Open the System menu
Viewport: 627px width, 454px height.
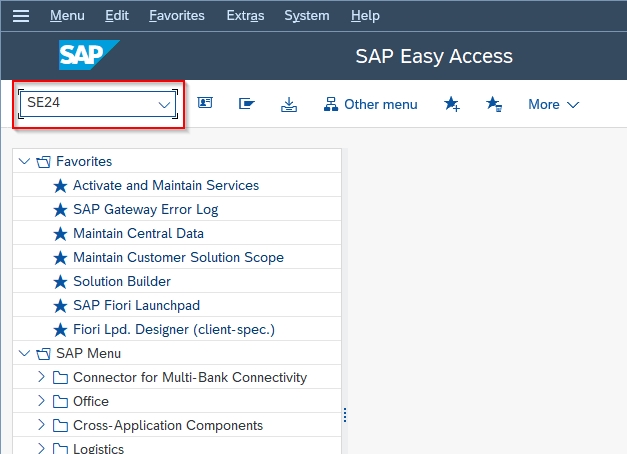[307, 16]
